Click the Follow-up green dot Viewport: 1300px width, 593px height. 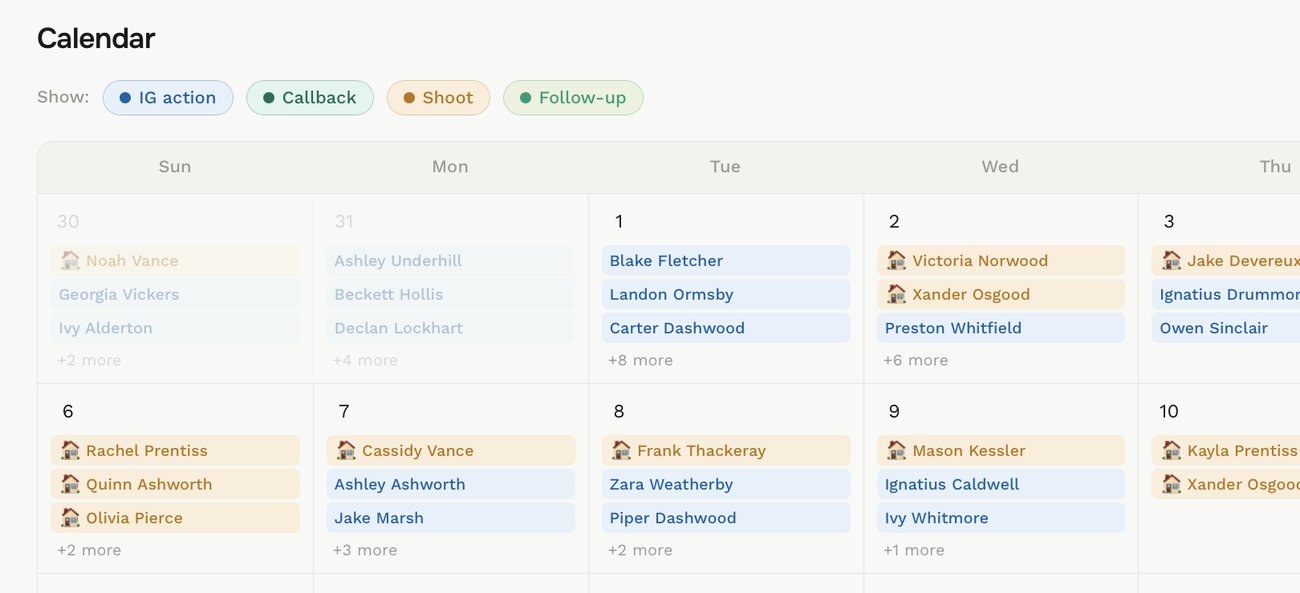click(525, 98)
